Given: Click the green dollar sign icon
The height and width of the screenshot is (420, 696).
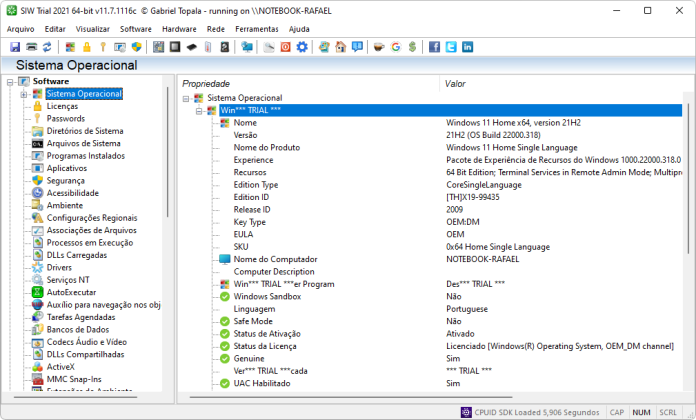Looking at the screenshot, I should pos(412,47).
